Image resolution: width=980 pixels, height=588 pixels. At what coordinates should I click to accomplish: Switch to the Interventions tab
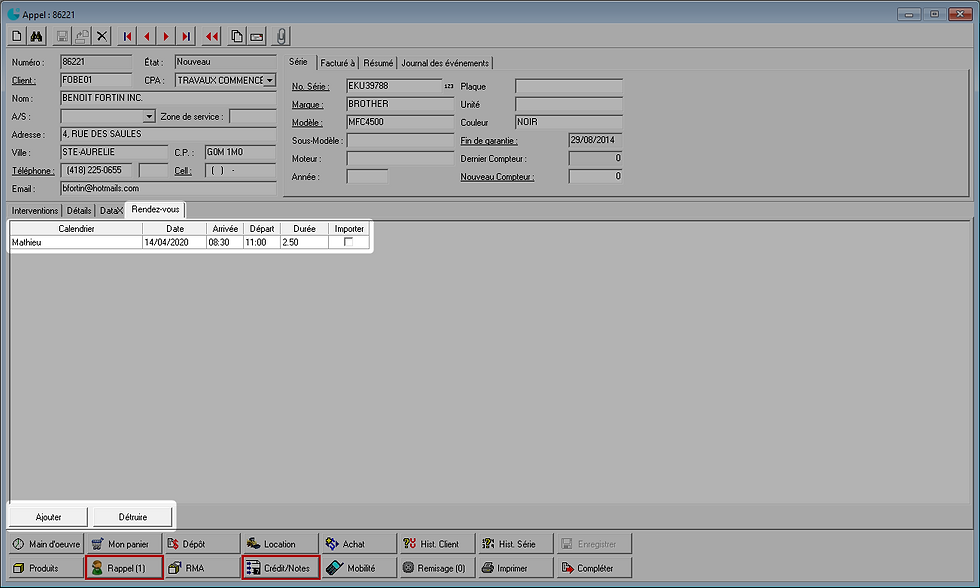(35, 211)
